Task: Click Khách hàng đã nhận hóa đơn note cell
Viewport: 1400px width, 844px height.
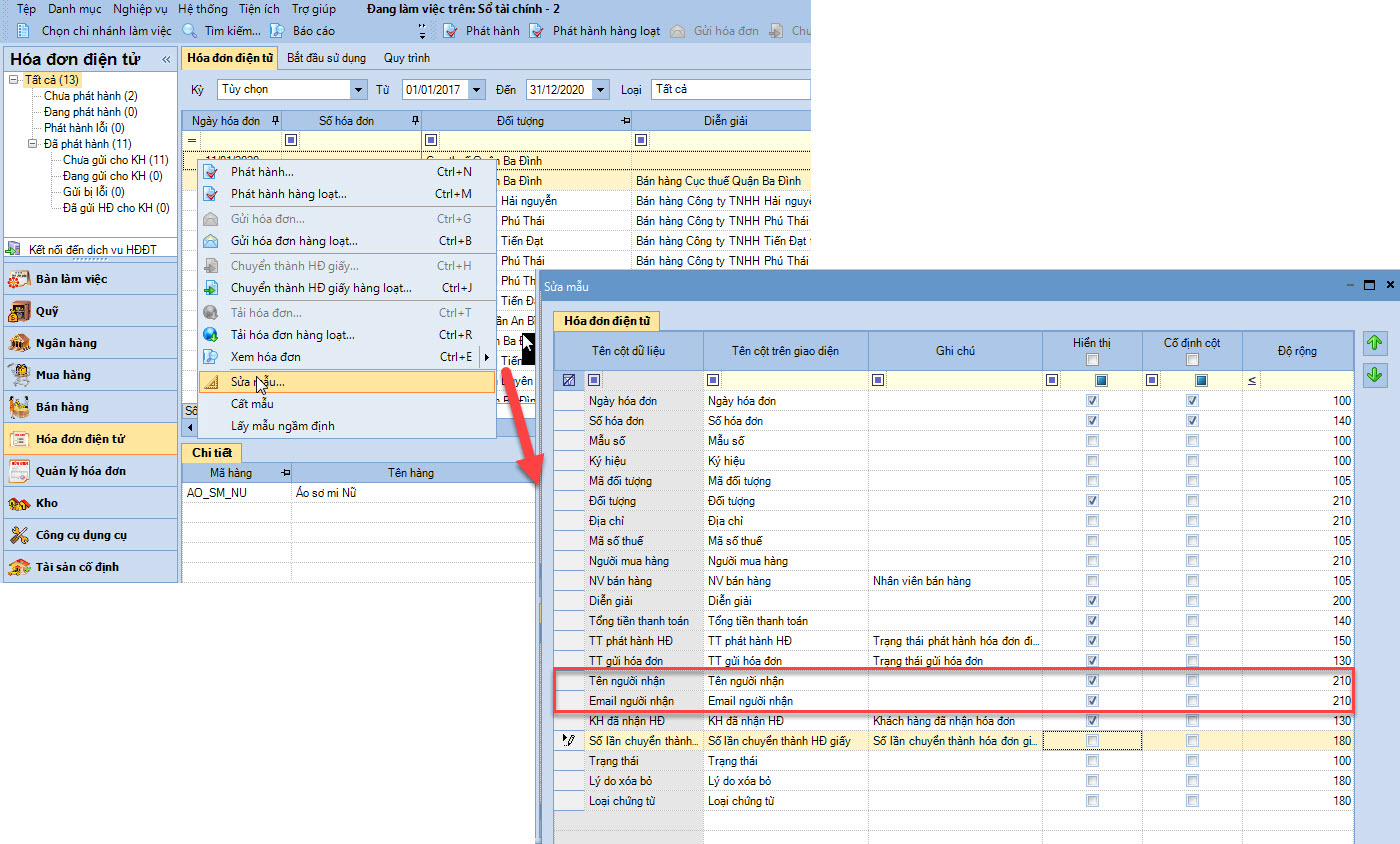Action: 955,721
